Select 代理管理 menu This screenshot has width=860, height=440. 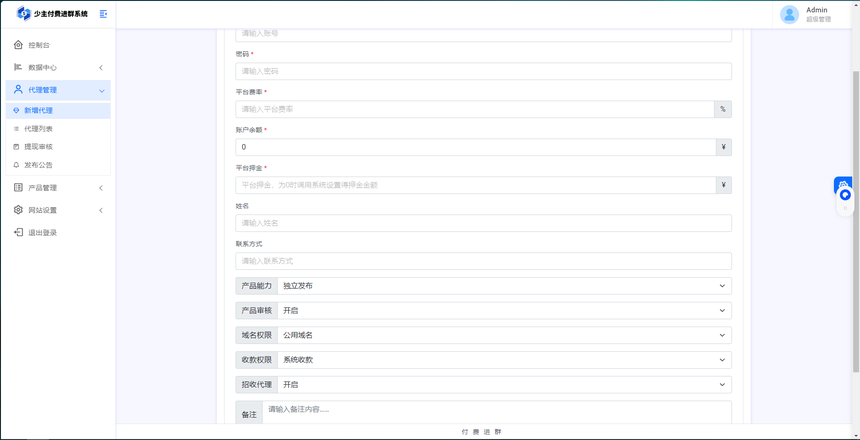[58, 90]
